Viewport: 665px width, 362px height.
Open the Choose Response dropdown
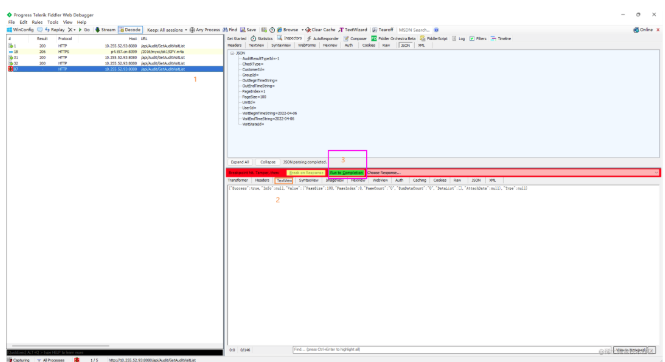512,173
